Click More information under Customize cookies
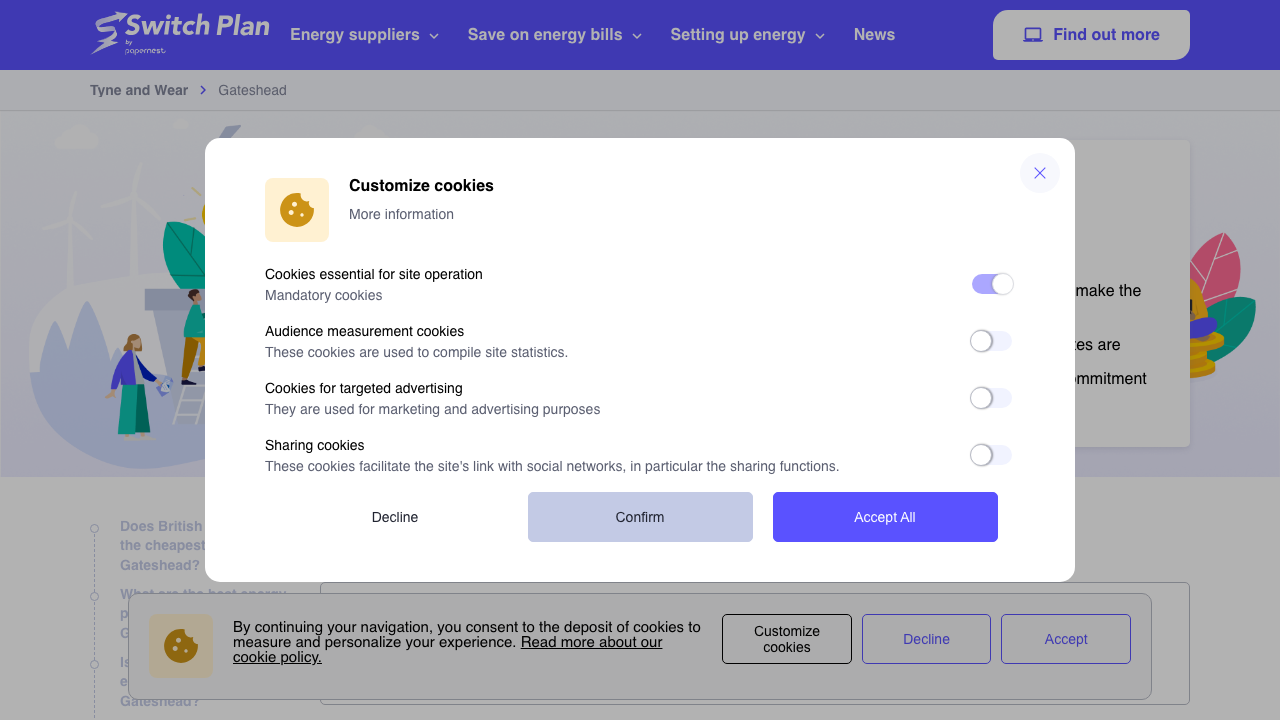The image size is (1280, 720). (x=401, y=214)
